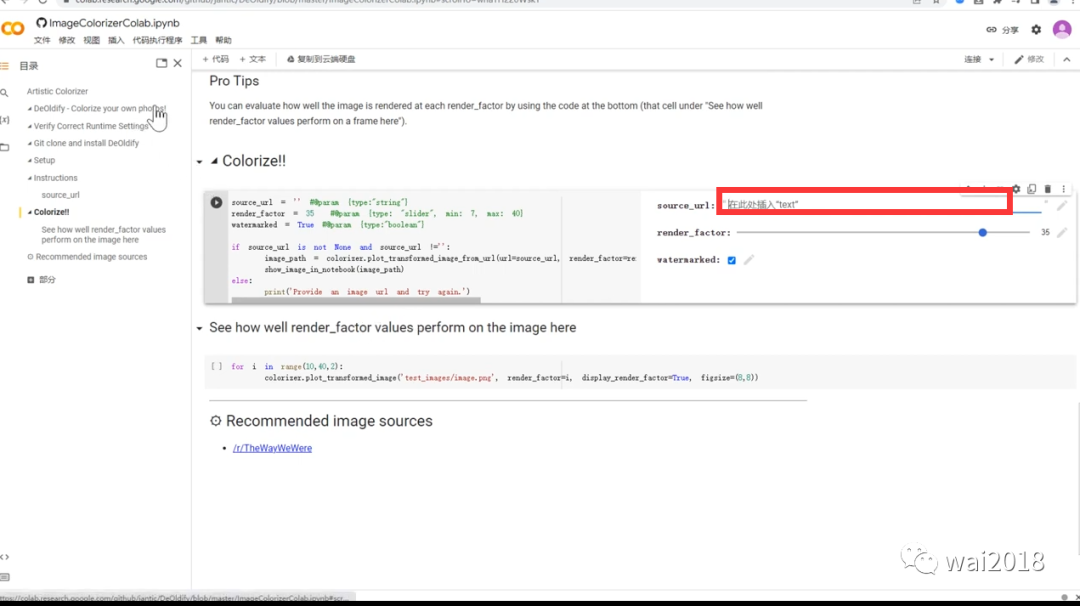This screenshot has width=1080, height=606.
Task: Open cell settings gear in cell toolbar
Action: 1016,189
